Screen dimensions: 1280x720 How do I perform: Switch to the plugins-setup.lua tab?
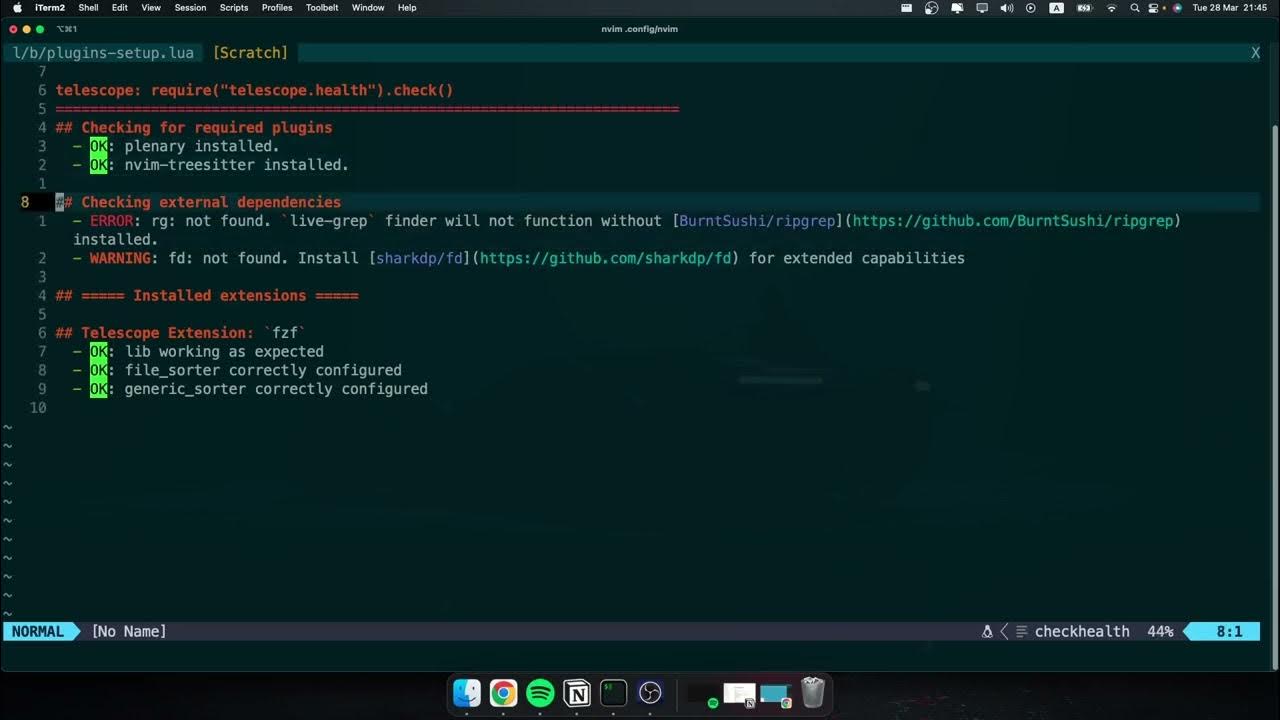coord(103,52)
